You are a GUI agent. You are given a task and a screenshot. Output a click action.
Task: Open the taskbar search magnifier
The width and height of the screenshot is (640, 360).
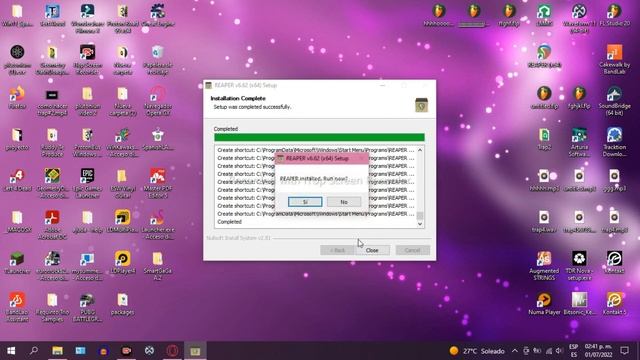tap(34, 351)
